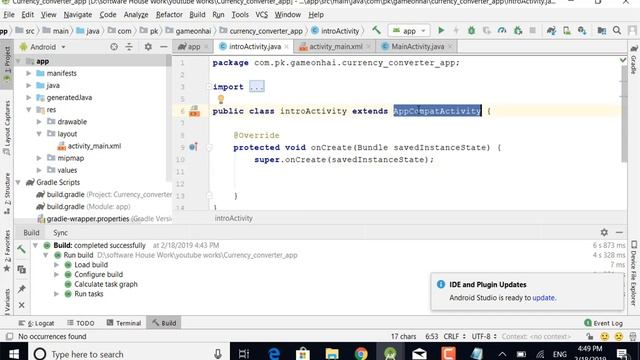640x360 pixels.
Task: Click the scroll-from-source target icon
Action: [x=114, y=47]
